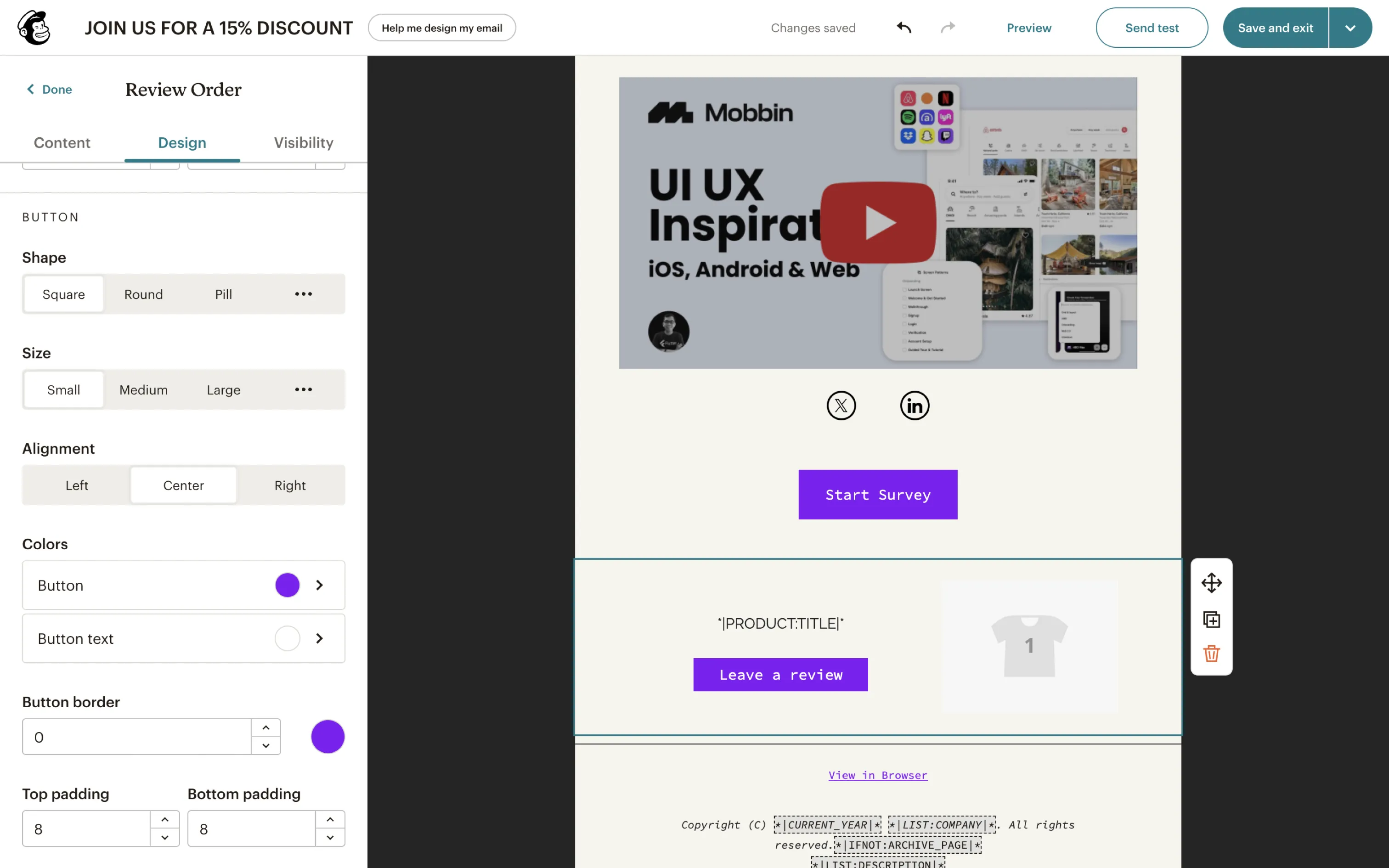Switch to the Content tab
Screen dimensions: 1389x868
coord(62,142)
